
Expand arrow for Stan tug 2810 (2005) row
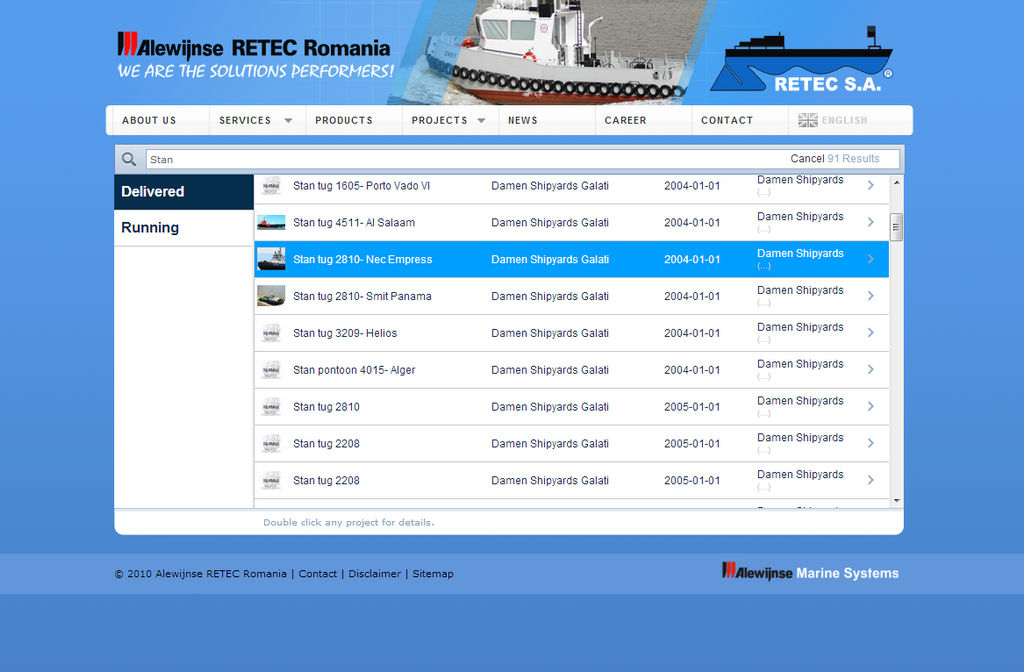click(x=871, y=406)
